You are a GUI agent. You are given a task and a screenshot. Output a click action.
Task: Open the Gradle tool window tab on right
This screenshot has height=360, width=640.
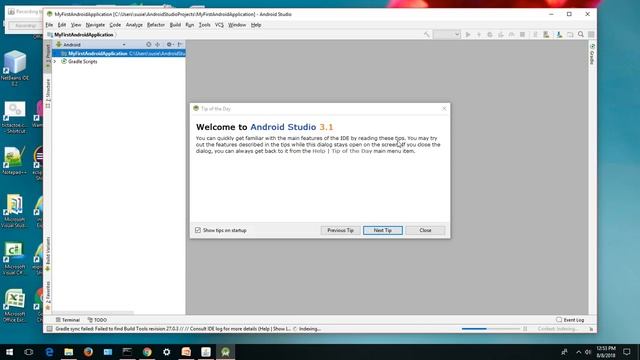coord(592,54)
